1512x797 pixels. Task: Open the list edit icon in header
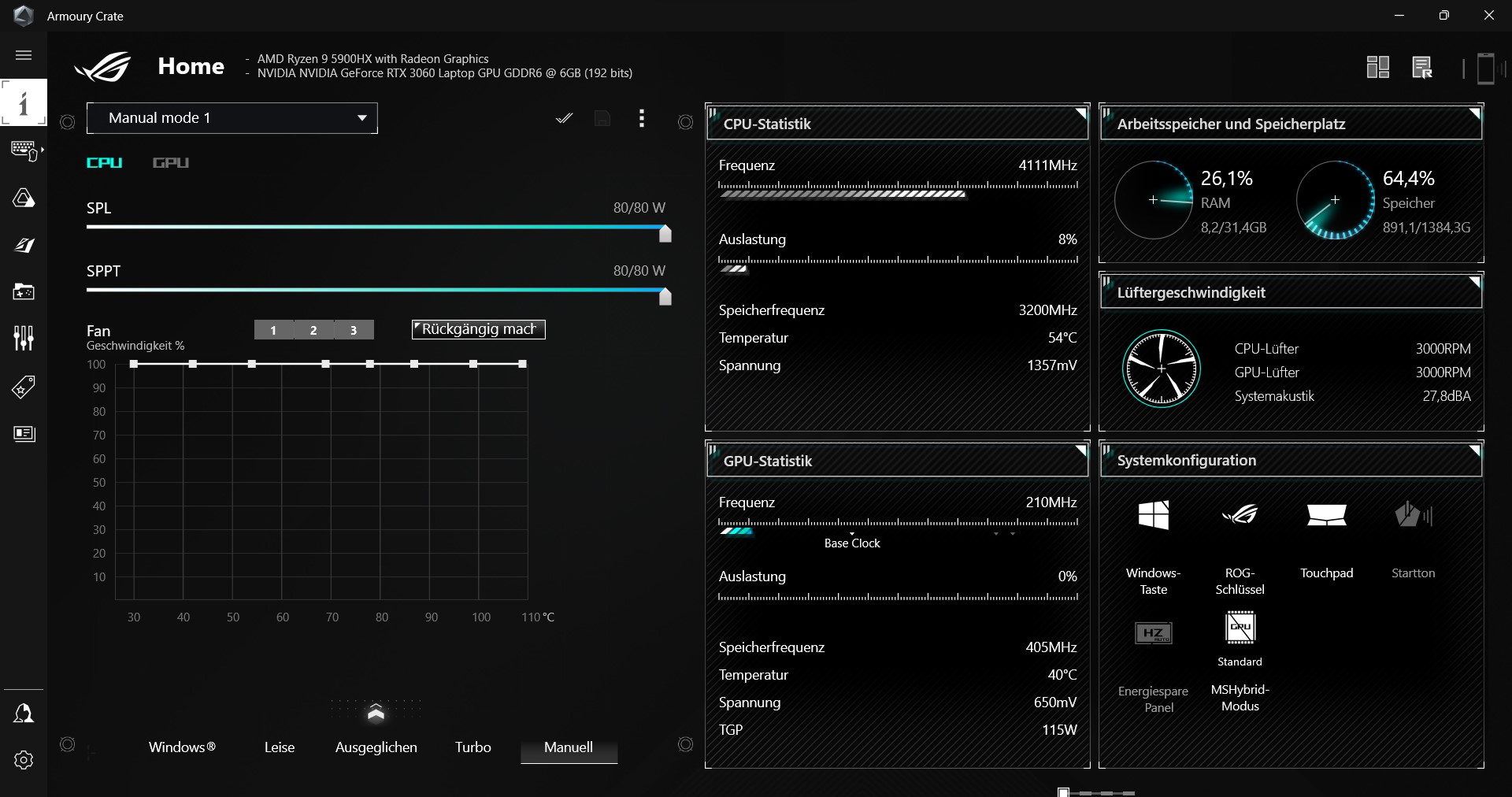(x=1422, y=67)
